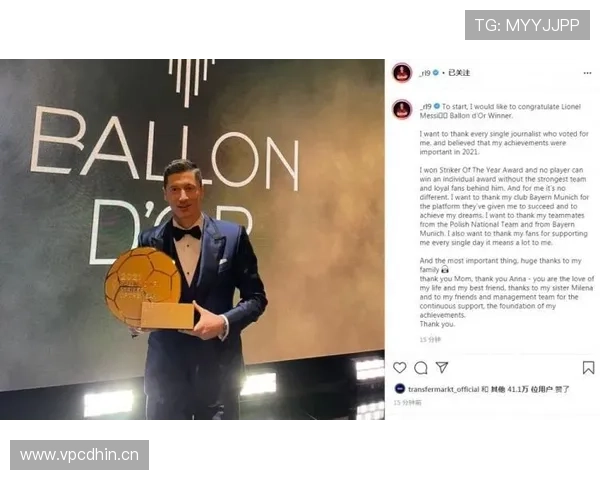Click the verified badge beside header username
Image resolution: width=600 pixels, height=480 pixels.
(435, 72)
